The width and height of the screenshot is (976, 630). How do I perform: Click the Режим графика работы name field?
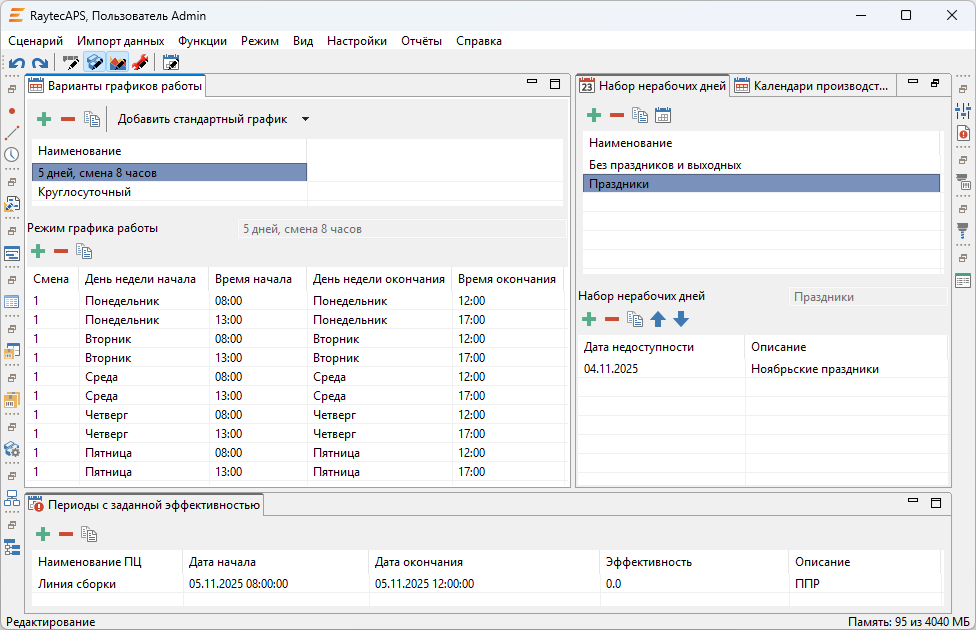(x=402, y=228)
